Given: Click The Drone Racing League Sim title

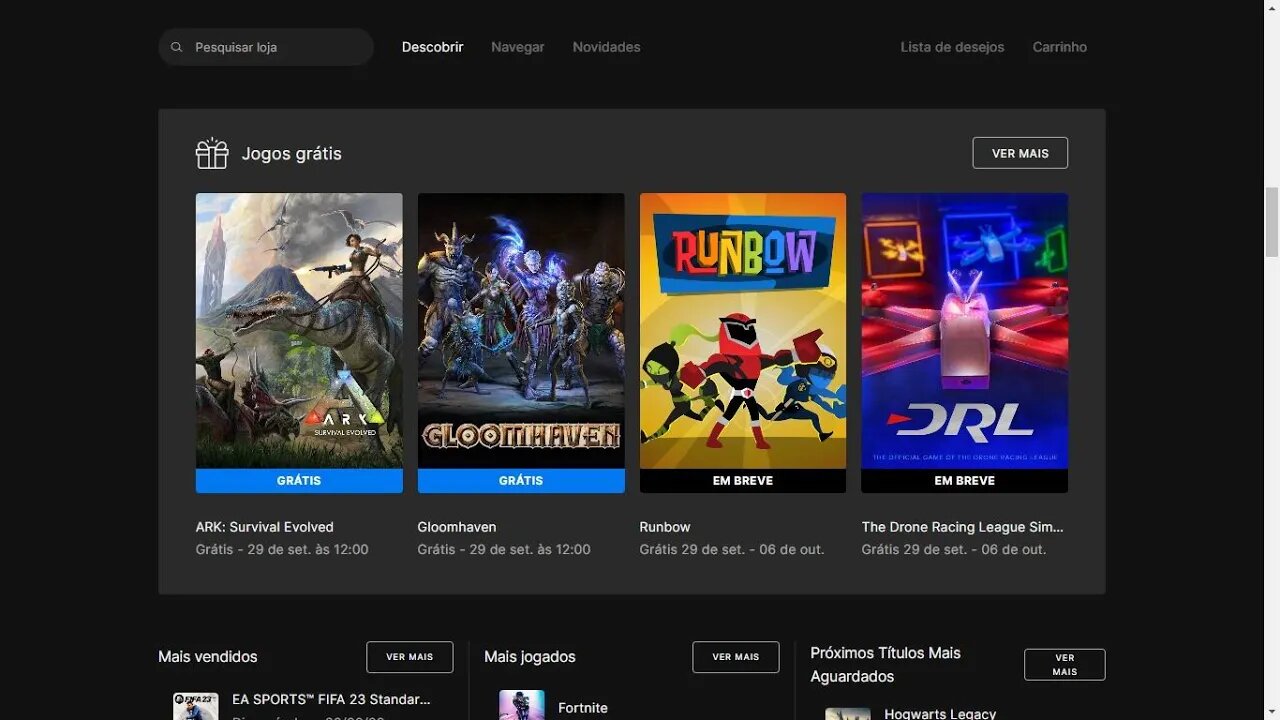Looking at the screenshot, I should pyautogui.click(x=962, y=527).
